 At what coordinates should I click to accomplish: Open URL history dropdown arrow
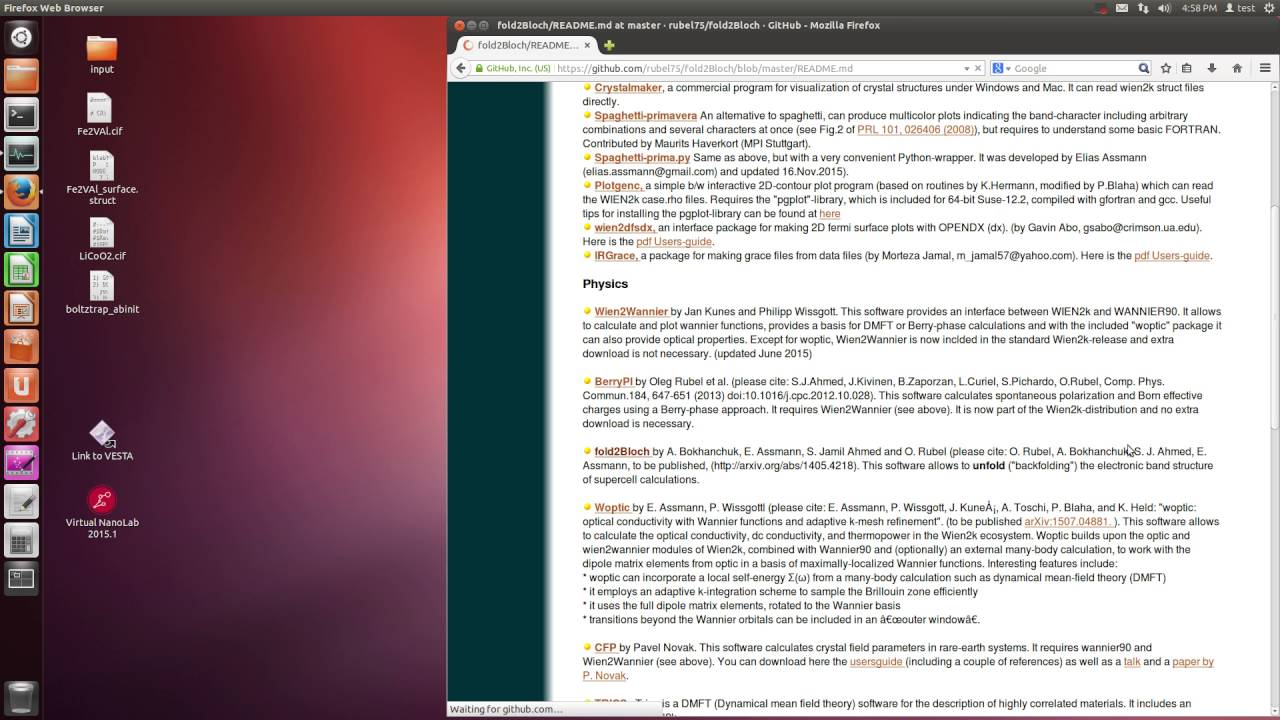[966, 68]
